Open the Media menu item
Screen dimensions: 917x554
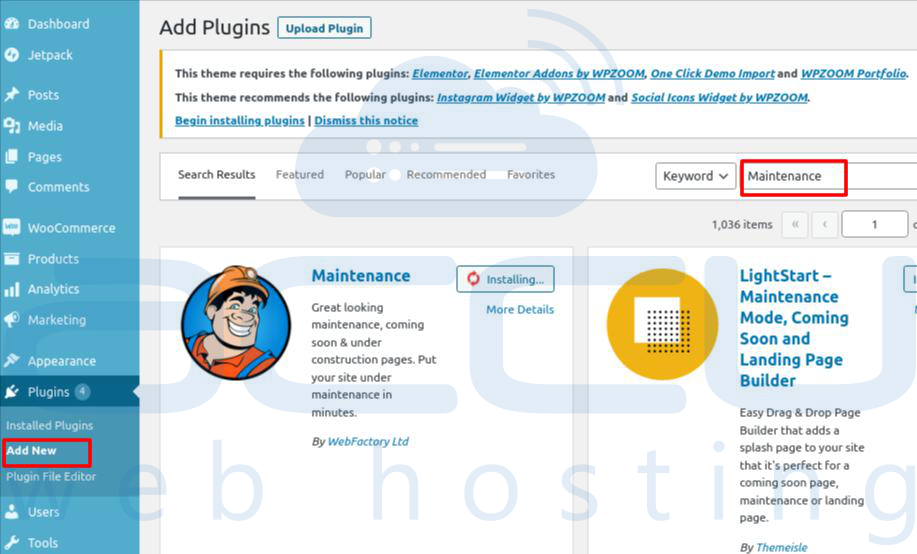pyautogui.click(x=45, y=126)
